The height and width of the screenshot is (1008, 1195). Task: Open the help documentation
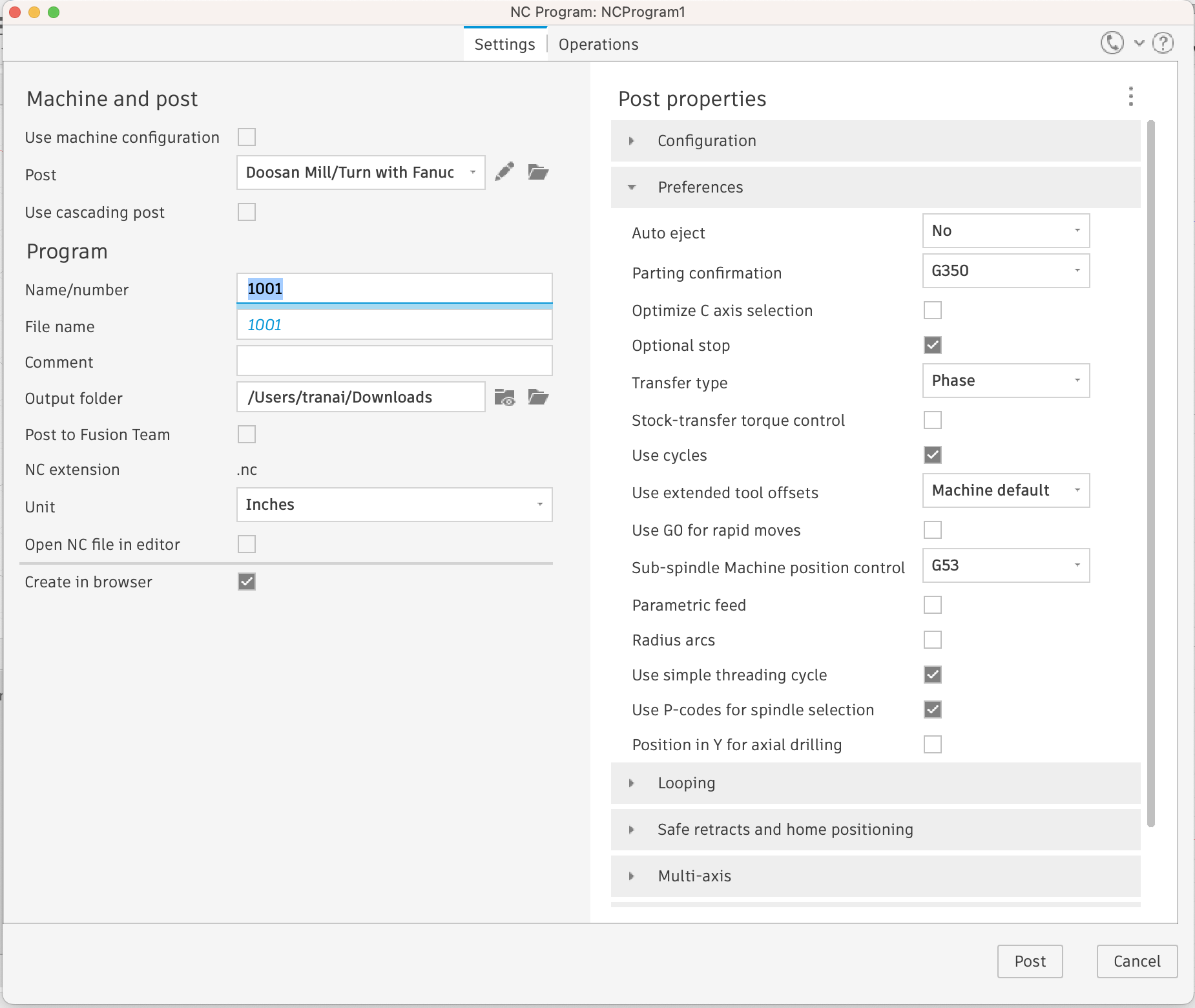[x=1163, y=43]
